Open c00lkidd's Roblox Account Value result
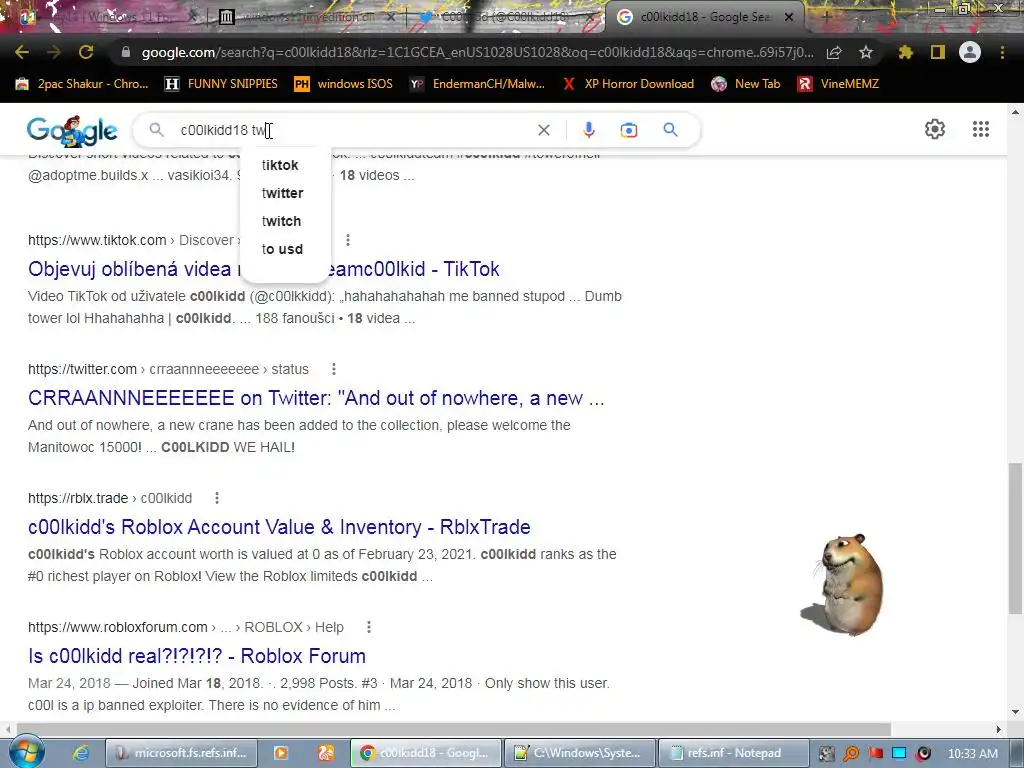The width and height of the screenshot is (1024, 768). (279, 527)
